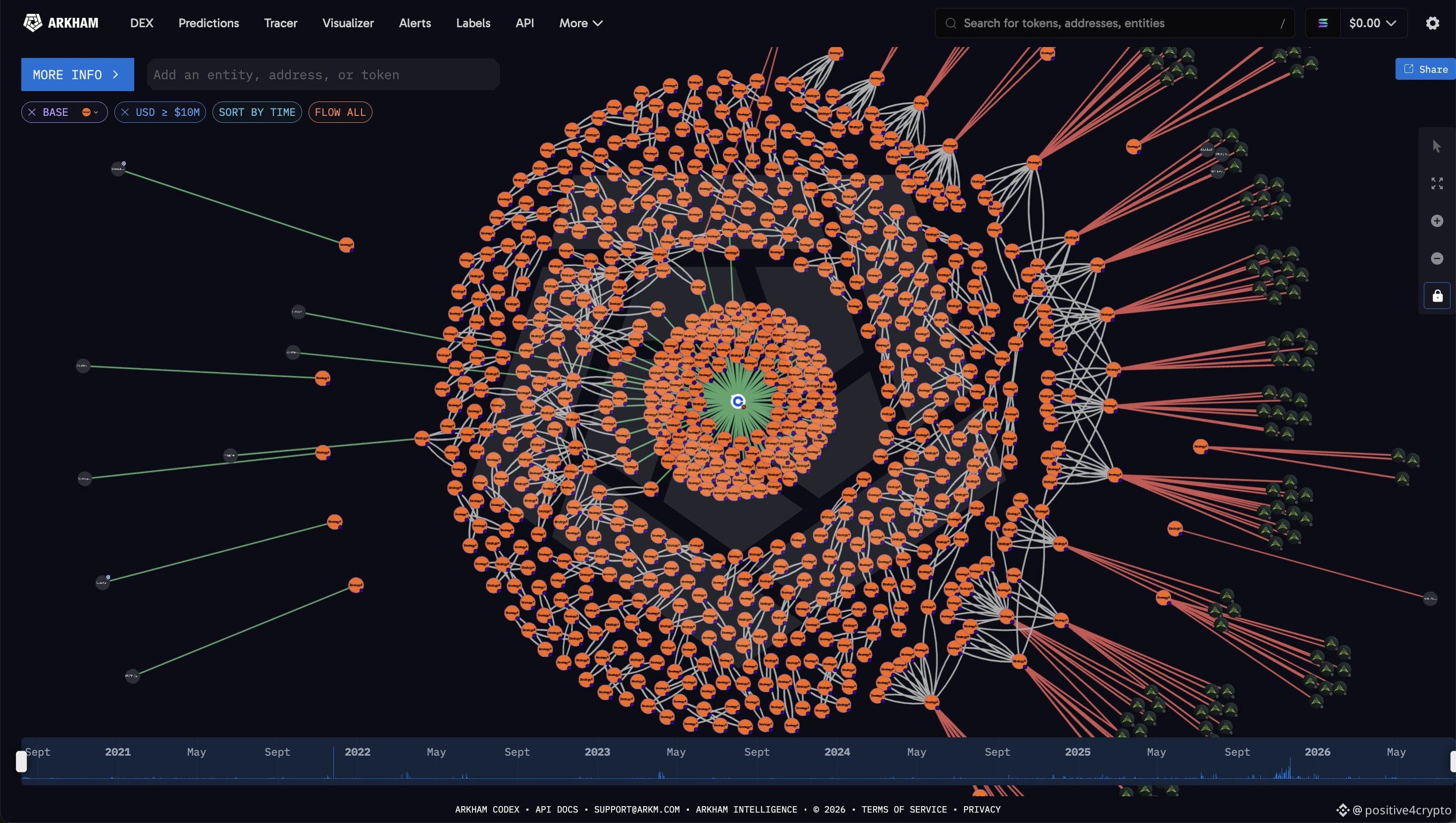
Task: Click the BASE filter chip label
Action: (x=55, y=112)
